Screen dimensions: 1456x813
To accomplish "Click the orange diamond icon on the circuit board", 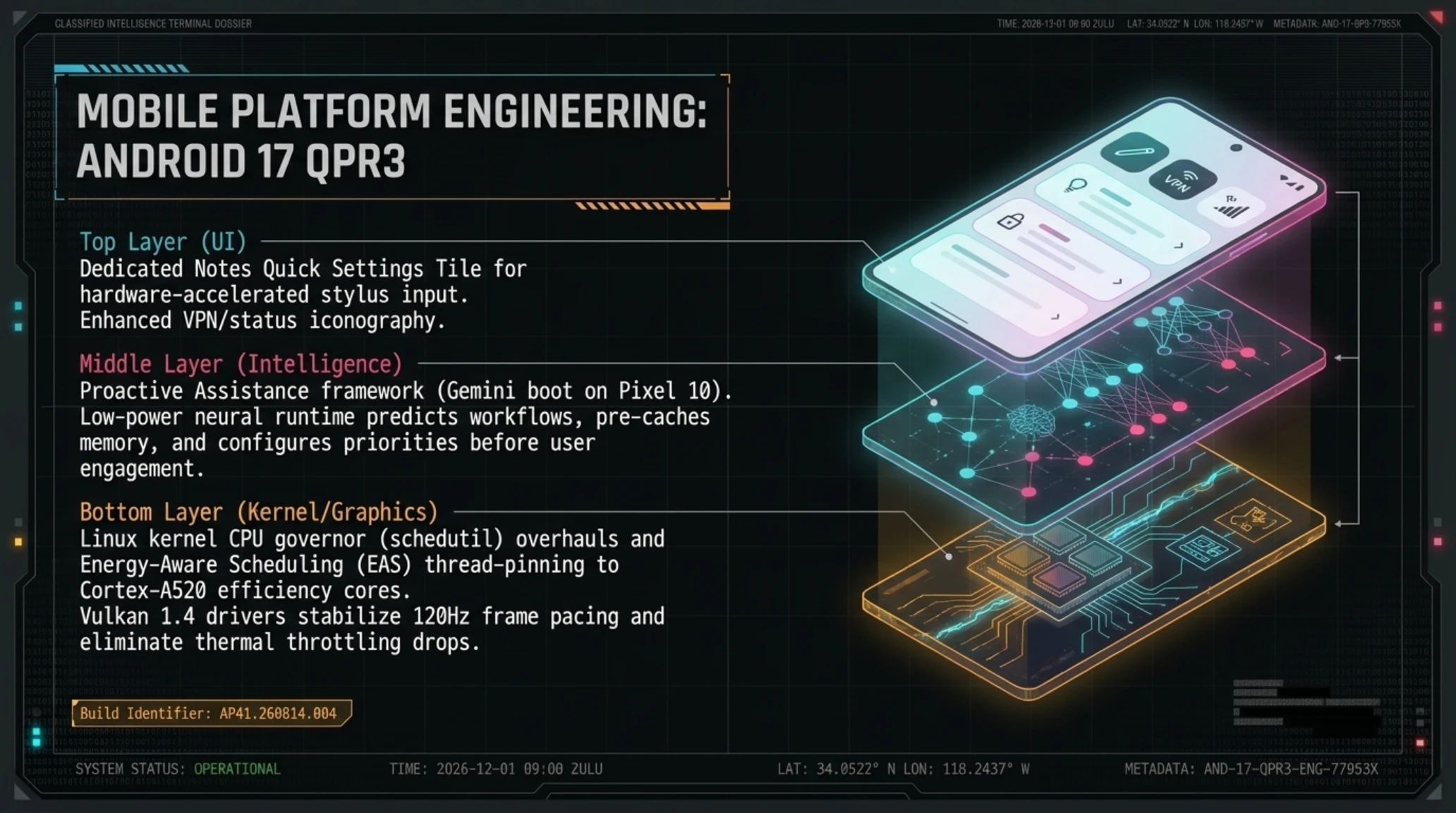I will click(1253, 520).
